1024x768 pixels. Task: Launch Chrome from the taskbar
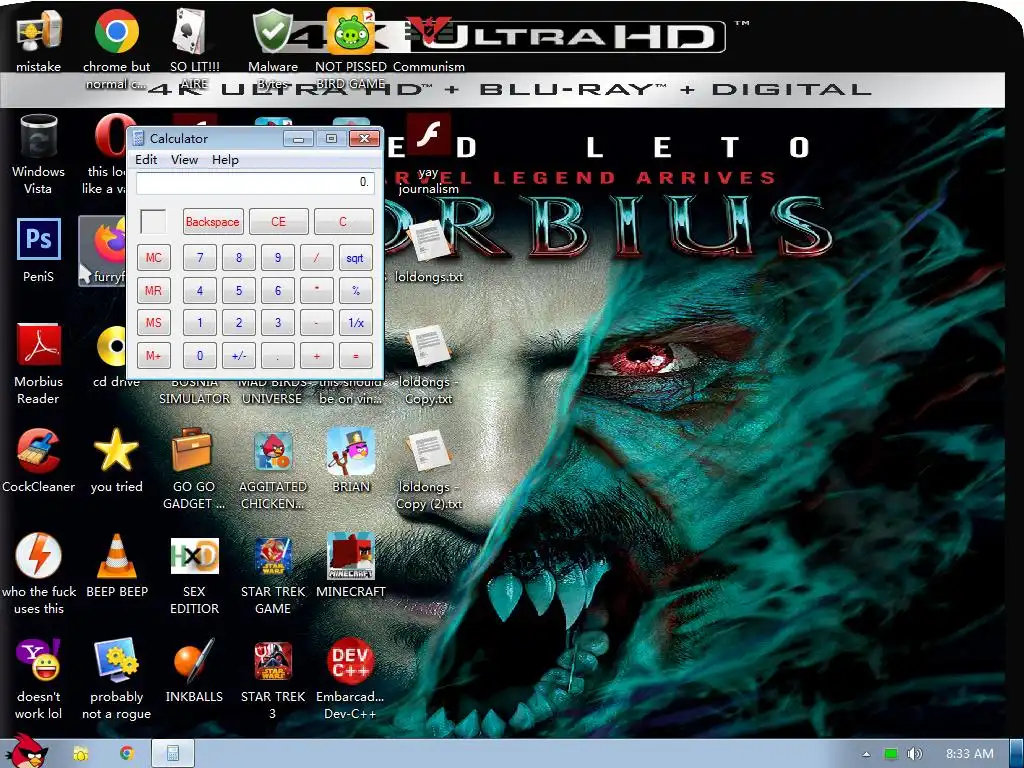click(127, 753)
